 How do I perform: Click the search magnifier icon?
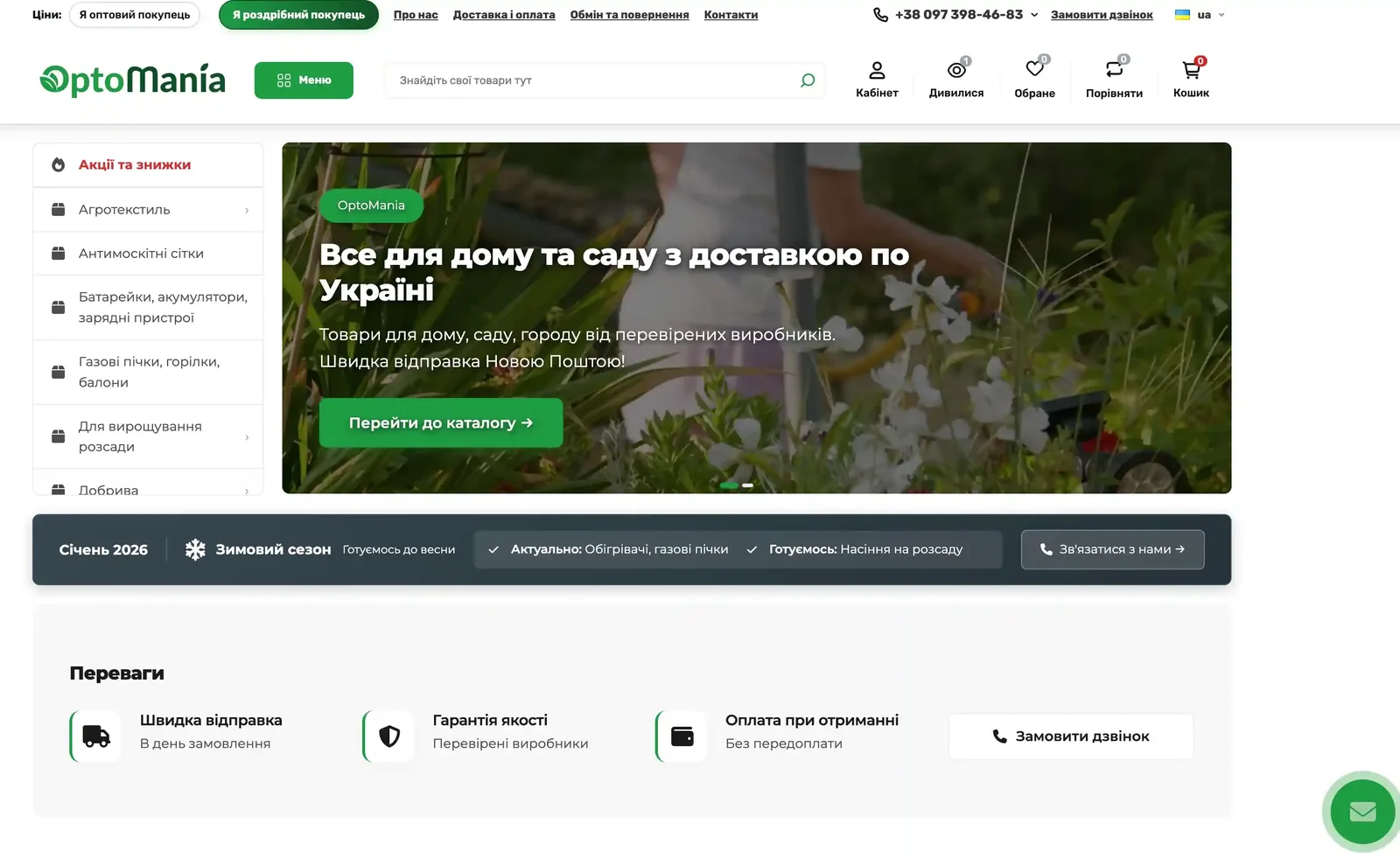click(x=808, y=80)
